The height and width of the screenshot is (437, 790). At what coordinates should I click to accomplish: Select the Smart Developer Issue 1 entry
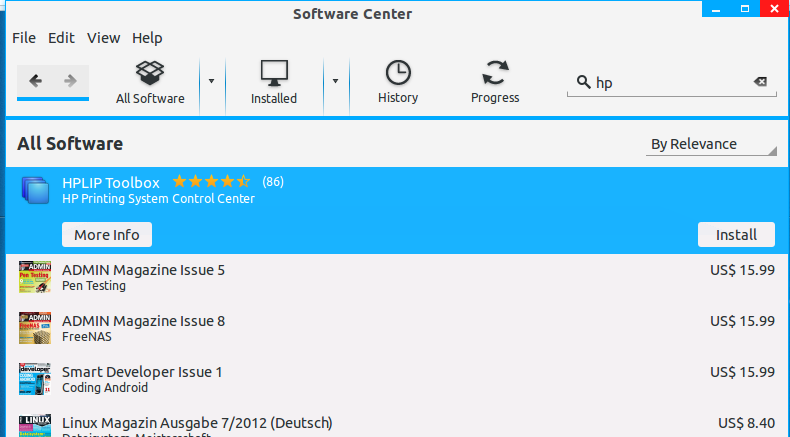coord(397,380)
